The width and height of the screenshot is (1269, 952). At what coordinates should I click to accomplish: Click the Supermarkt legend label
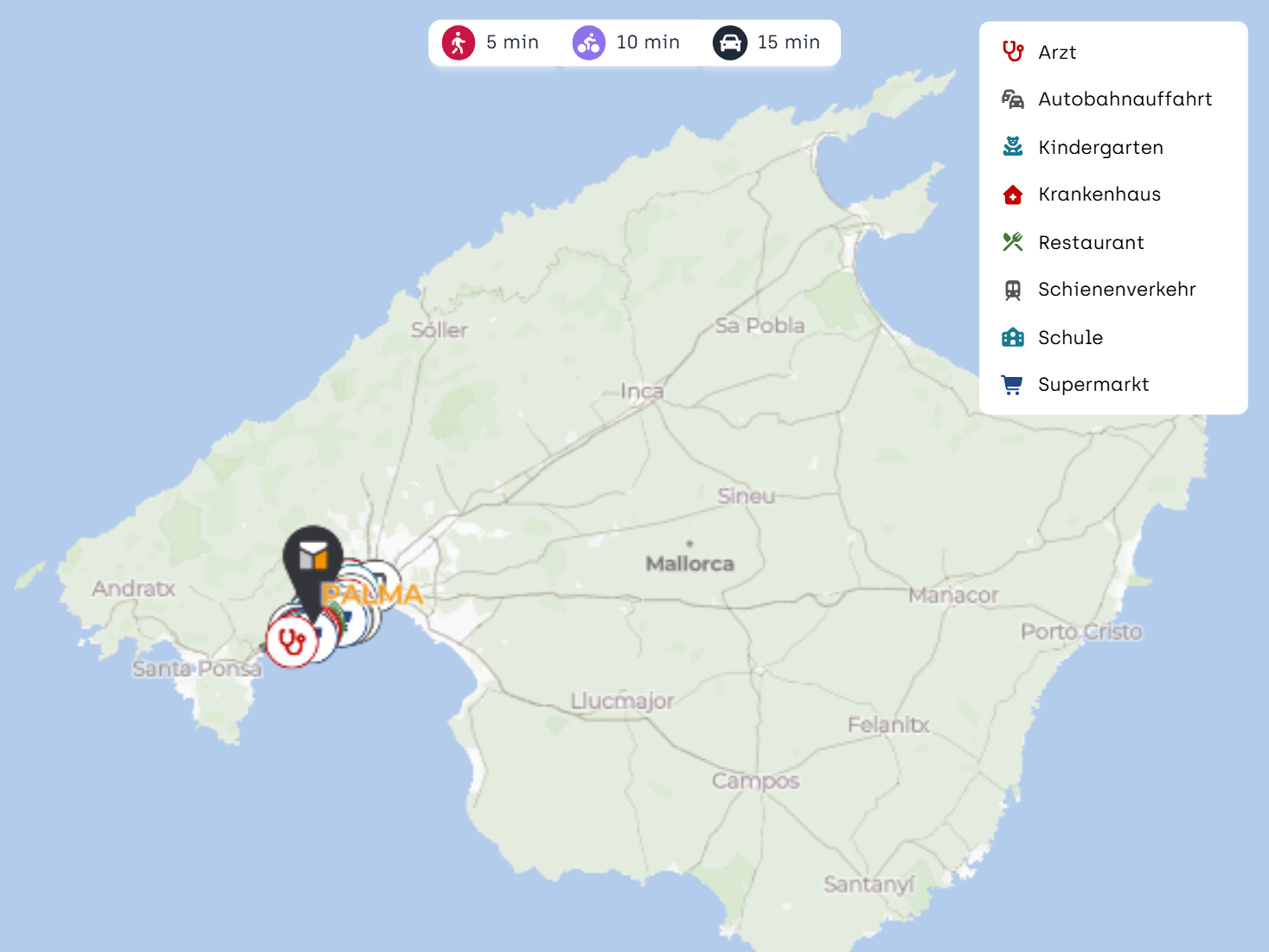[1093, 385]
